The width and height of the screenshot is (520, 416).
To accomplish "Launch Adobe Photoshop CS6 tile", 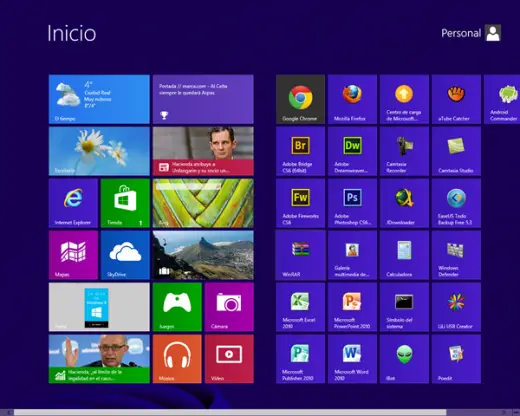I will tap(352, 203).
